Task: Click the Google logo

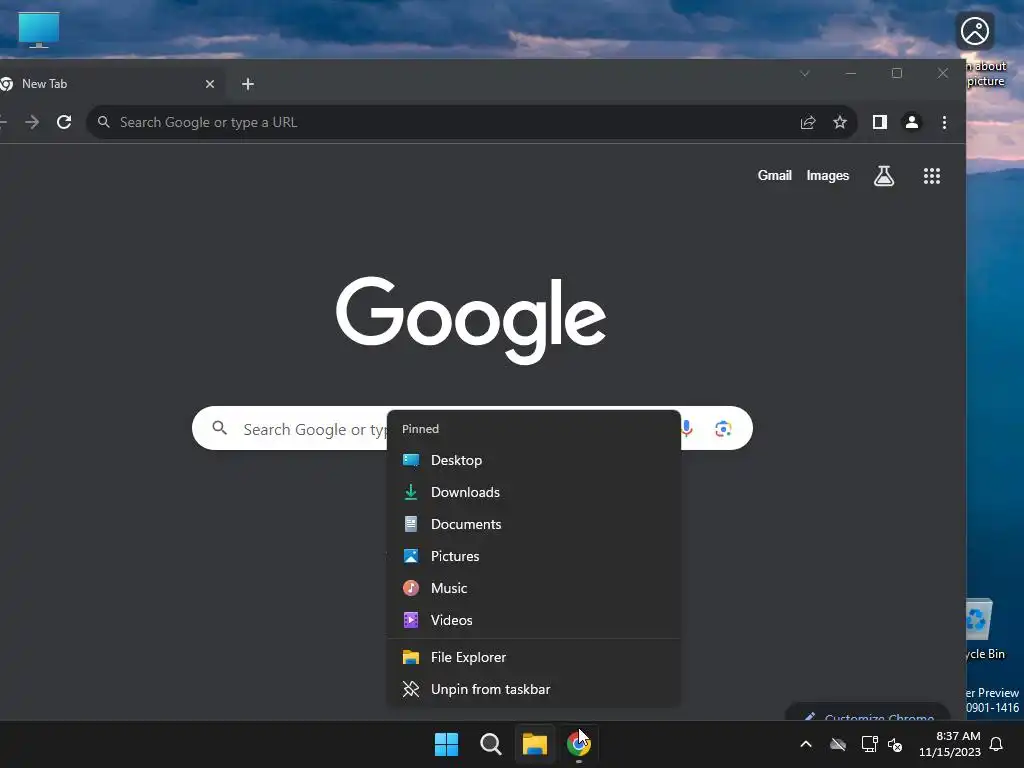Action: (471, 319)
